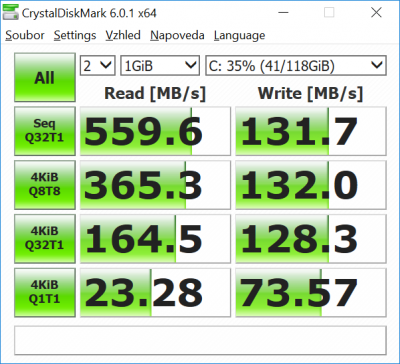Open the Vzhled menu

(123, 35)
